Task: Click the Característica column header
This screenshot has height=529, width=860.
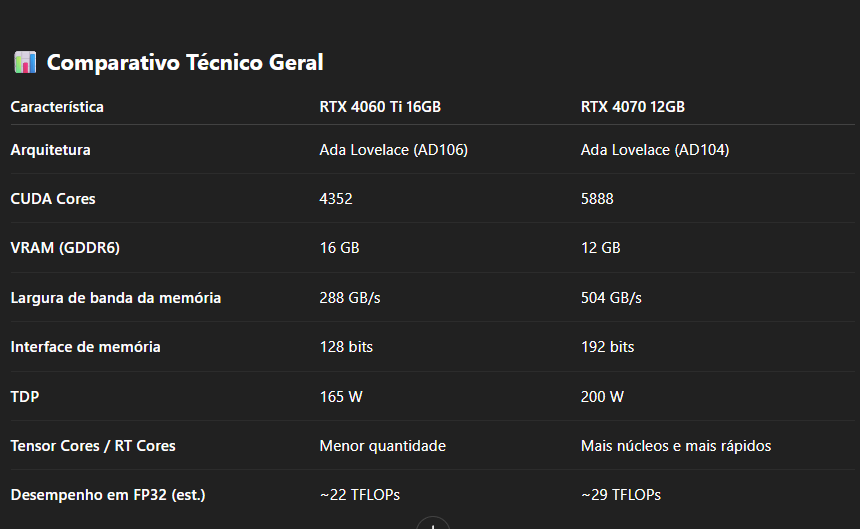Action: pyautogui.click(x=57, y=107)
